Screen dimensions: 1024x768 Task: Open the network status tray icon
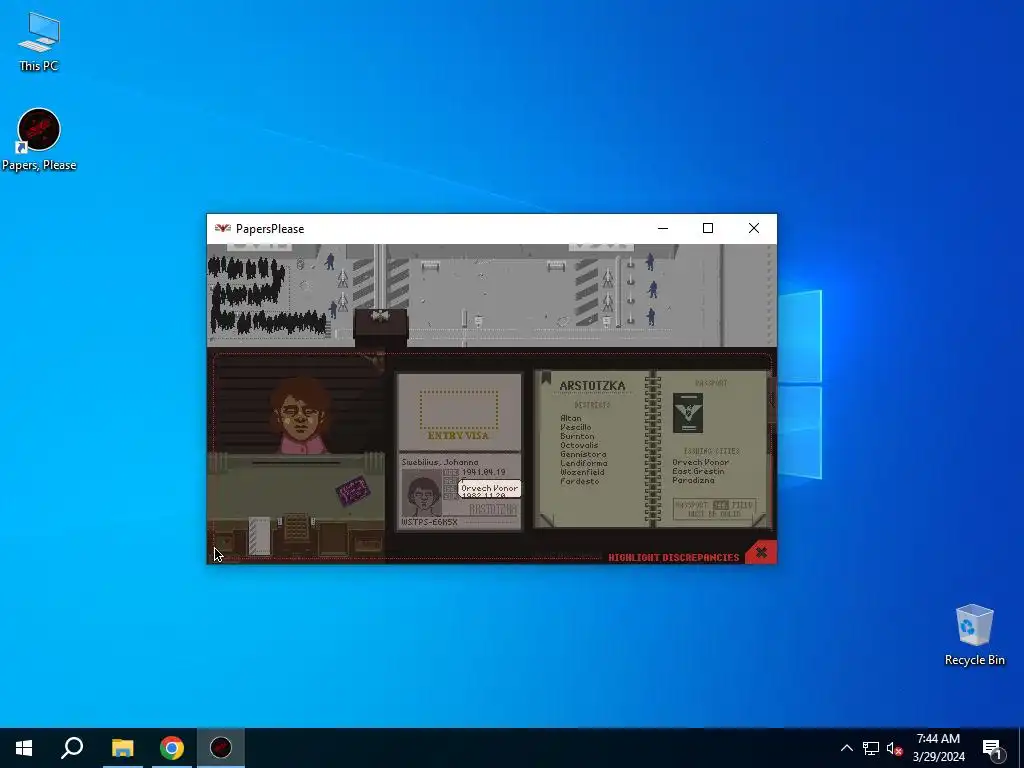tap(871, 748)
